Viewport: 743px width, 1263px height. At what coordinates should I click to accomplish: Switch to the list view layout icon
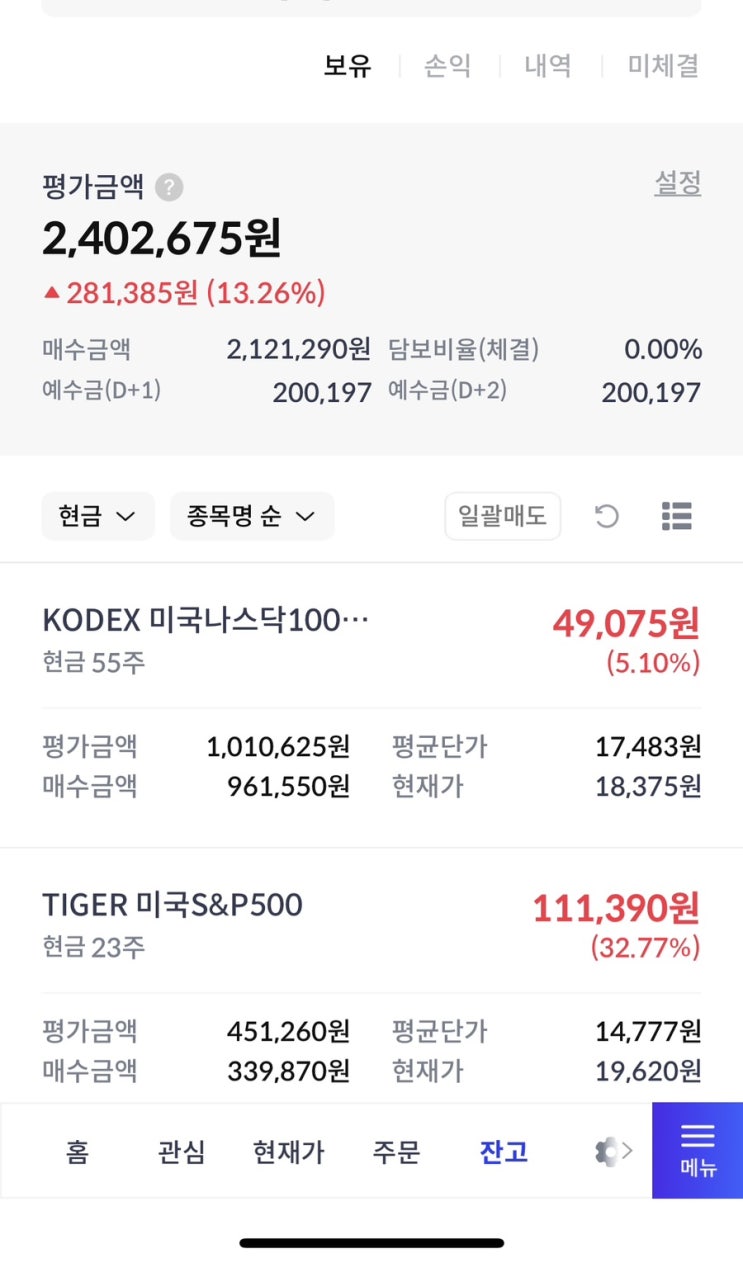[677, 516]
